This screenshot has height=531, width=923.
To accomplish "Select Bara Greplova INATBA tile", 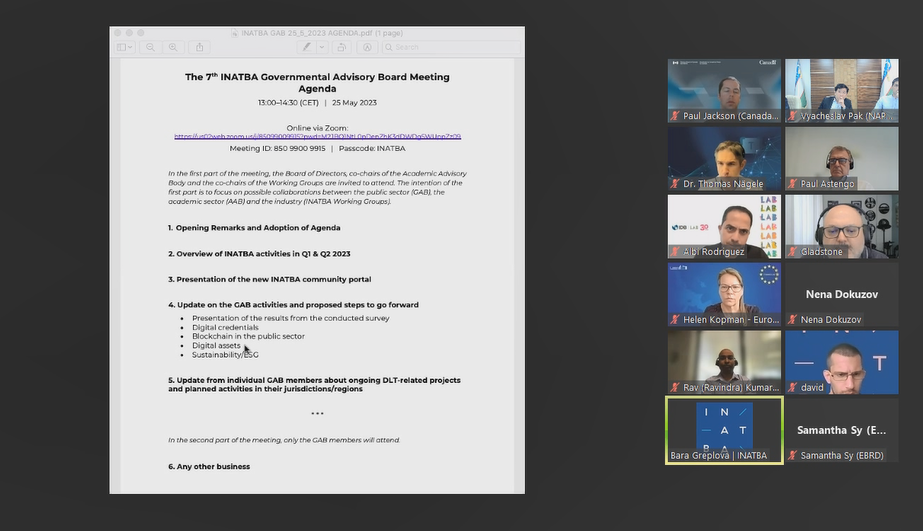I will click(724, 430).
